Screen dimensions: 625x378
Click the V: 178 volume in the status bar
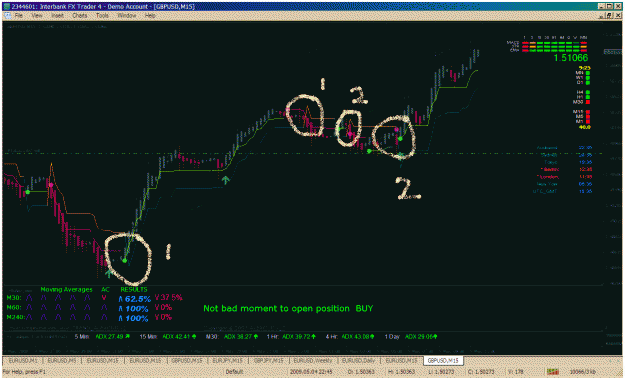(x=517, y=371)
